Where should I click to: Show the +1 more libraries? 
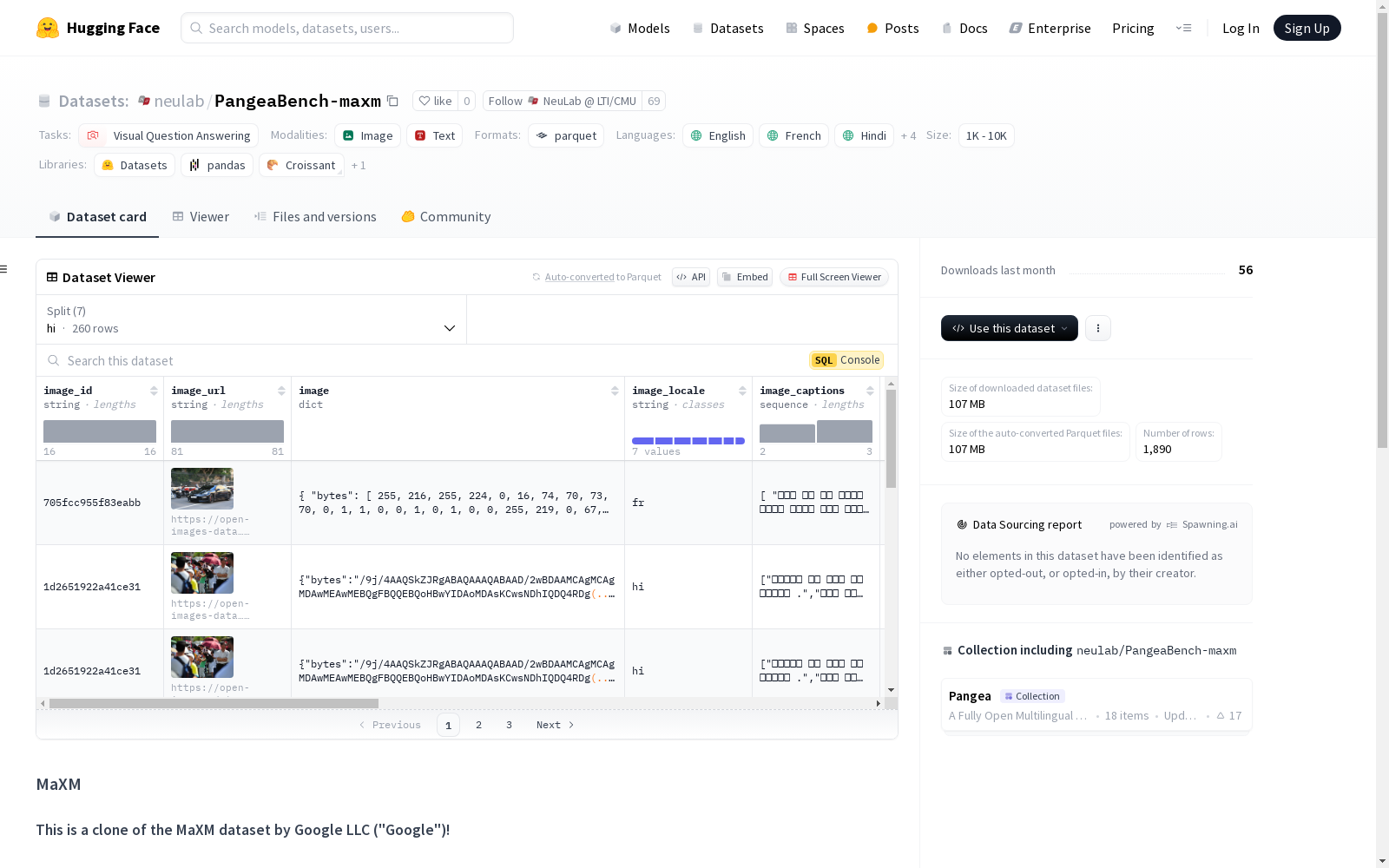pos(359,165)
